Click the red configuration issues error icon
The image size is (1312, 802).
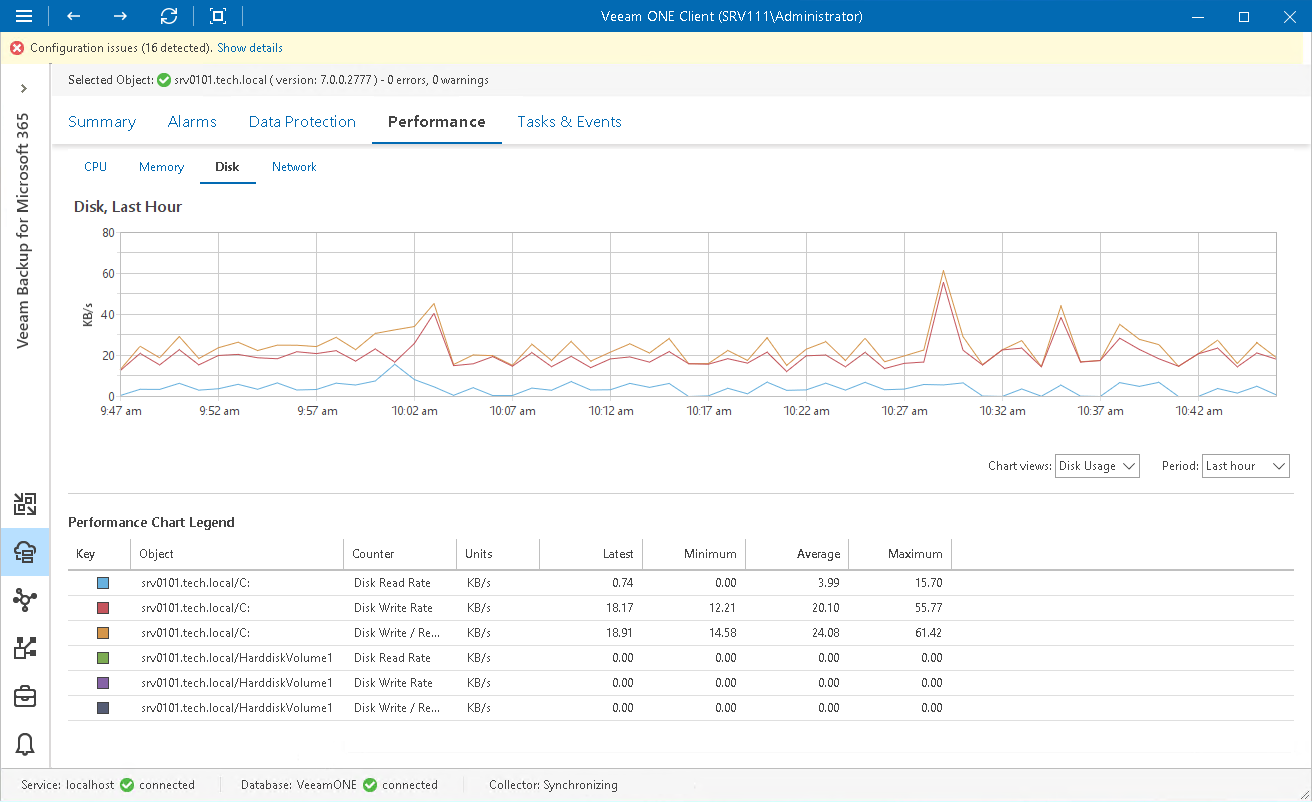point(17,48)
